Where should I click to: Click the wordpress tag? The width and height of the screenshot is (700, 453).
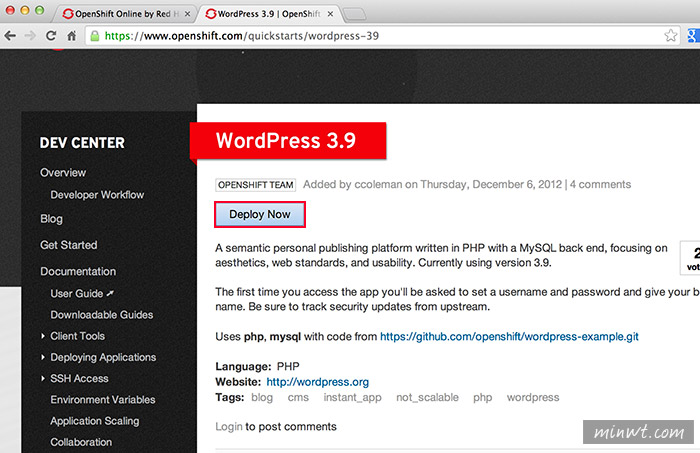[x=533, y=397]
